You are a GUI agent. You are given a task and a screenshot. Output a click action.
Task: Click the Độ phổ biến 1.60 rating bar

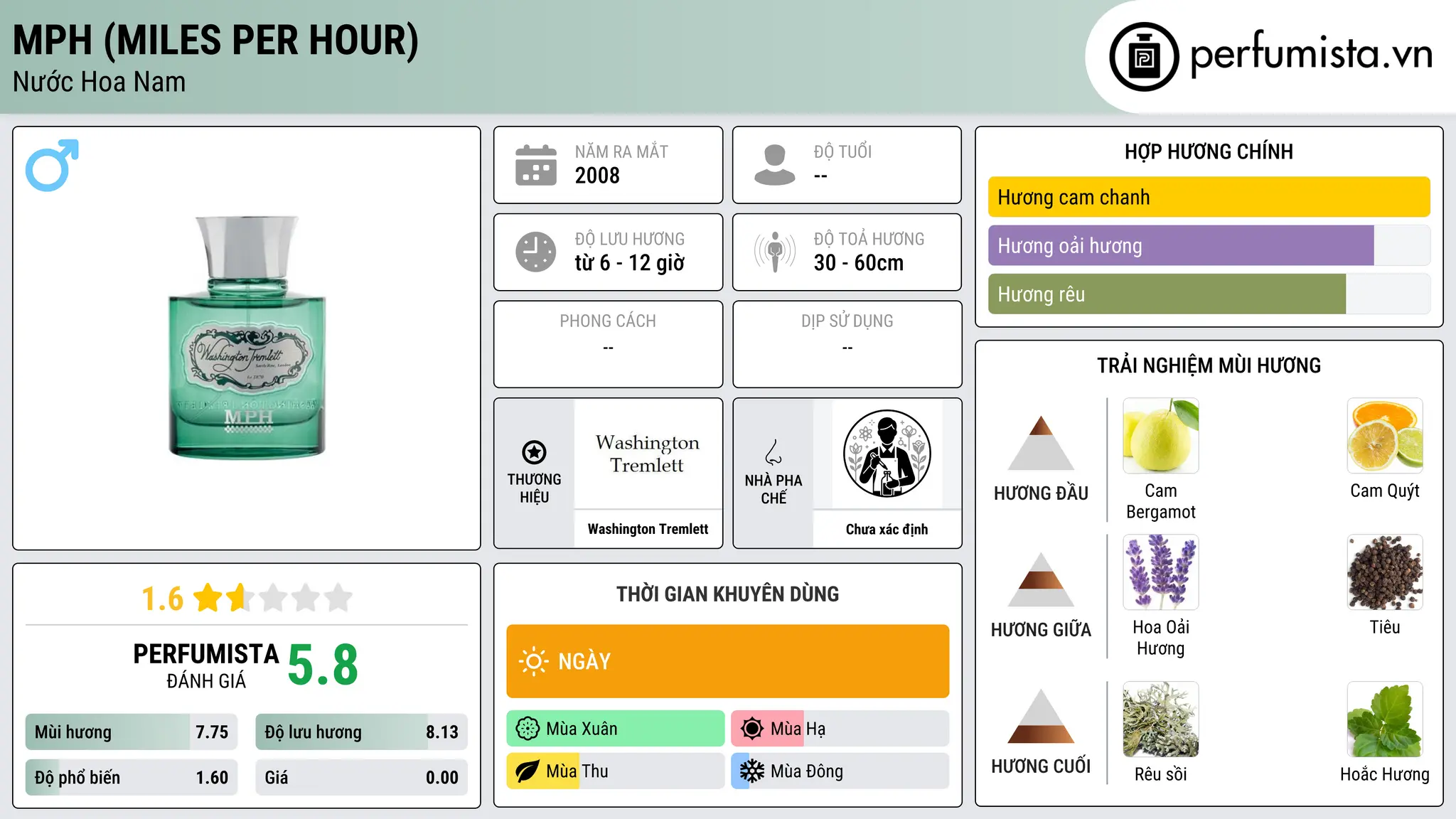click(x=132, y=778)
